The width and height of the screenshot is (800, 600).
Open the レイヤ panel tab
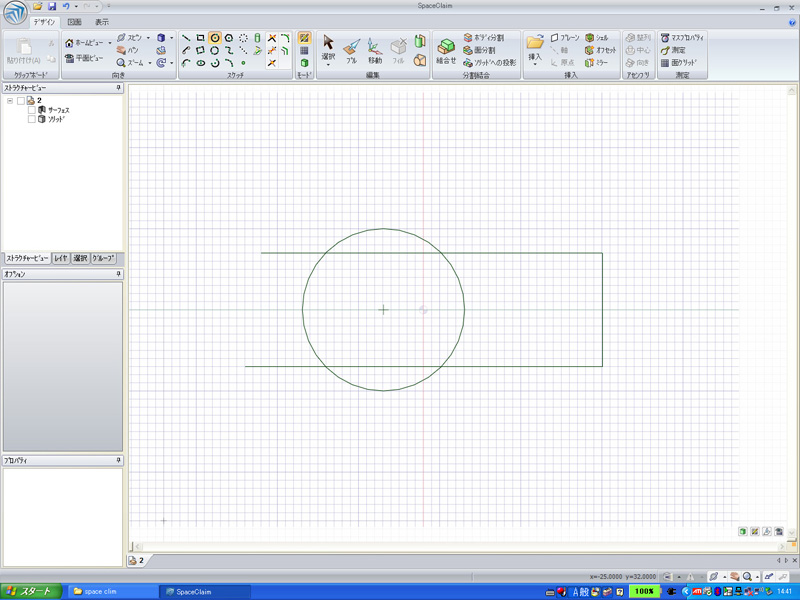pos(61,258)
